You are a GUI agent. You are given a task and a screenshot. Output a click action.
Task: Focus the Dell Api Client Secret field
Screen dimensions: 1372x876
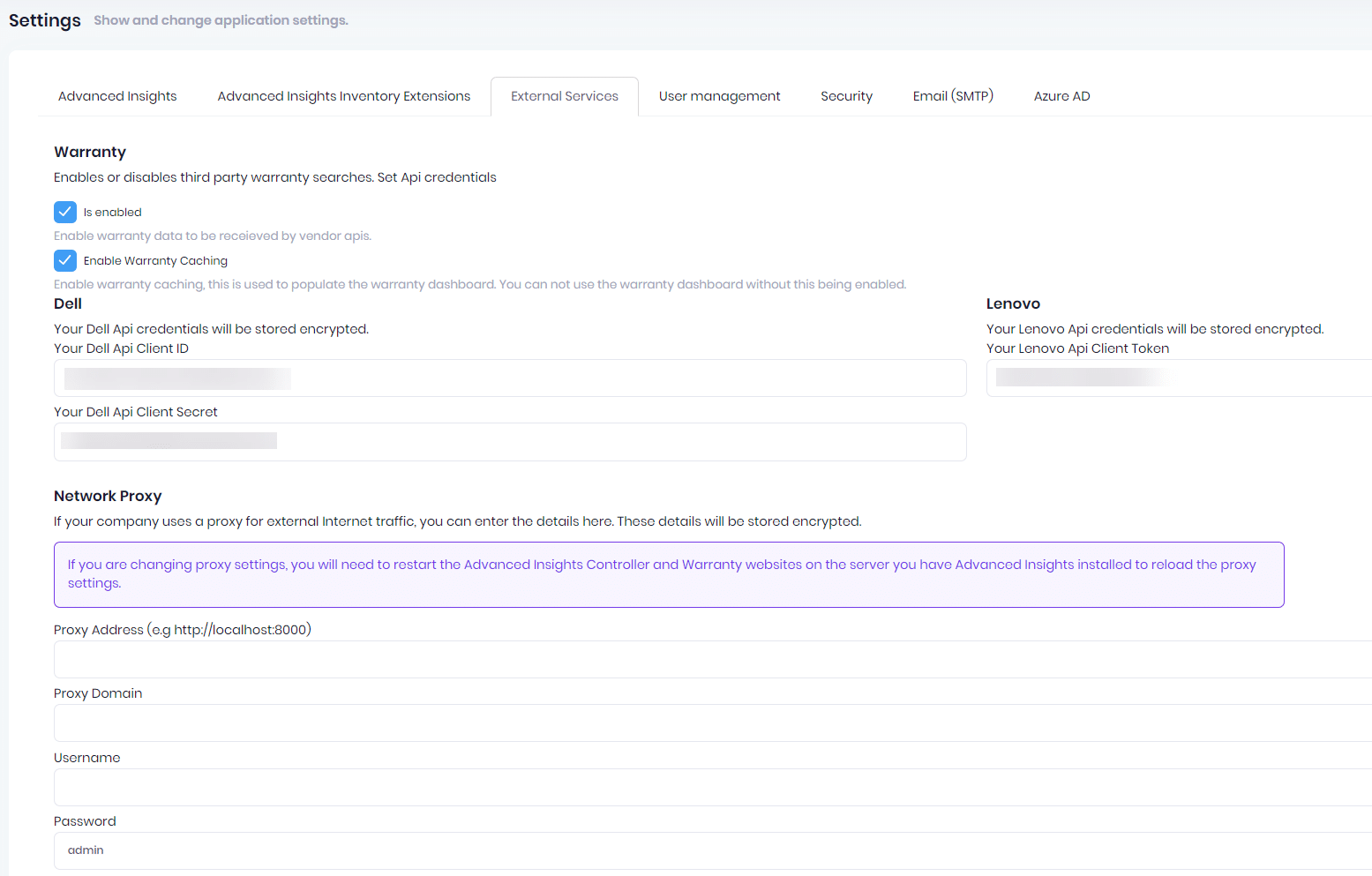point(510,442)
